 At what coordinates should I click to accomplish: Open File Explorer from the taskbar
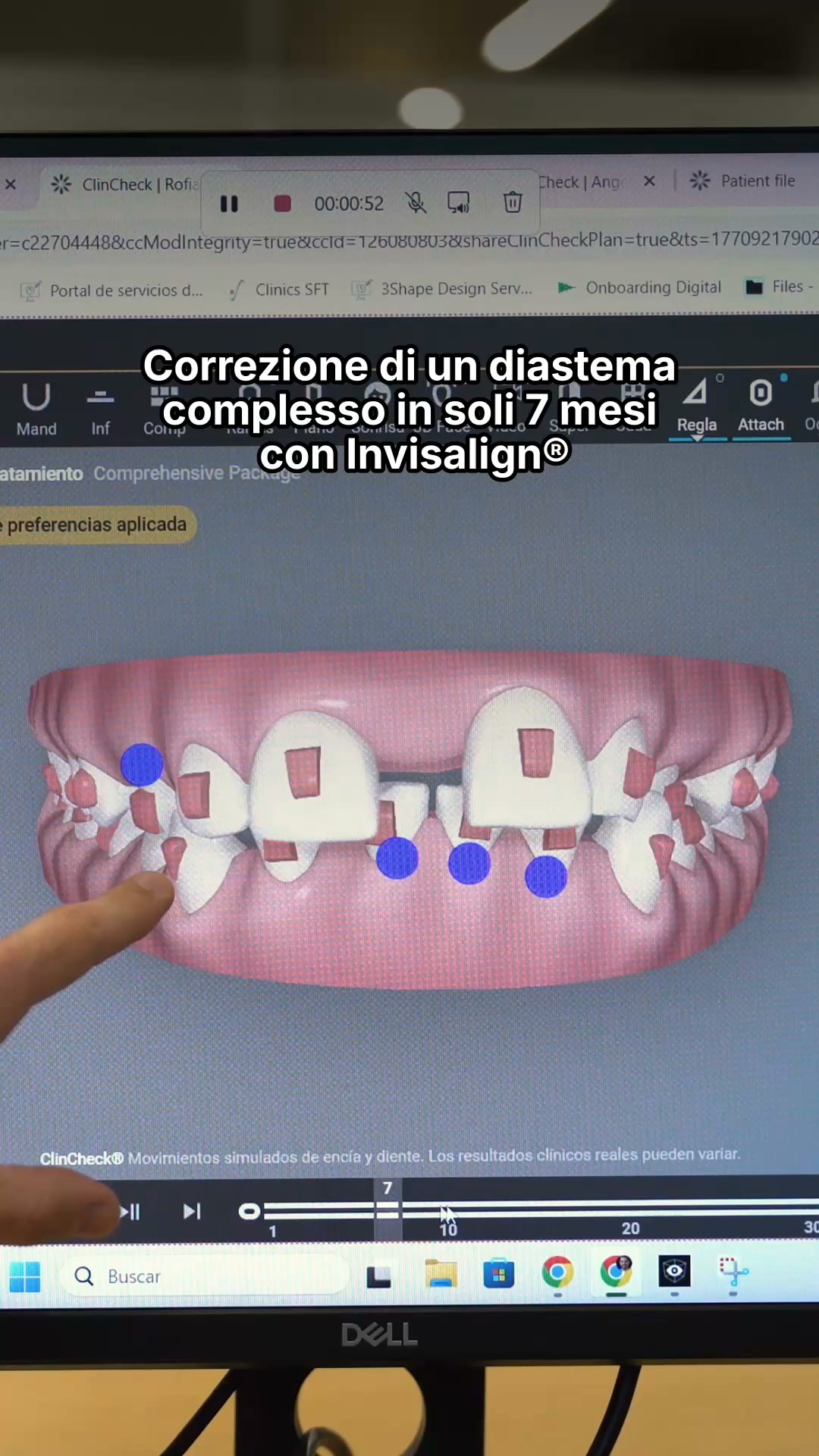click(441, 1274)
